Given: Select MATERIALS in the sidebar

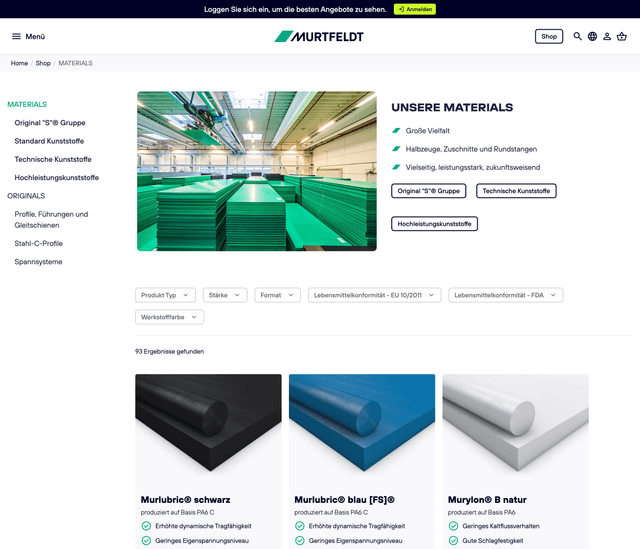Looking at the screenshot, I should (27, 104).
